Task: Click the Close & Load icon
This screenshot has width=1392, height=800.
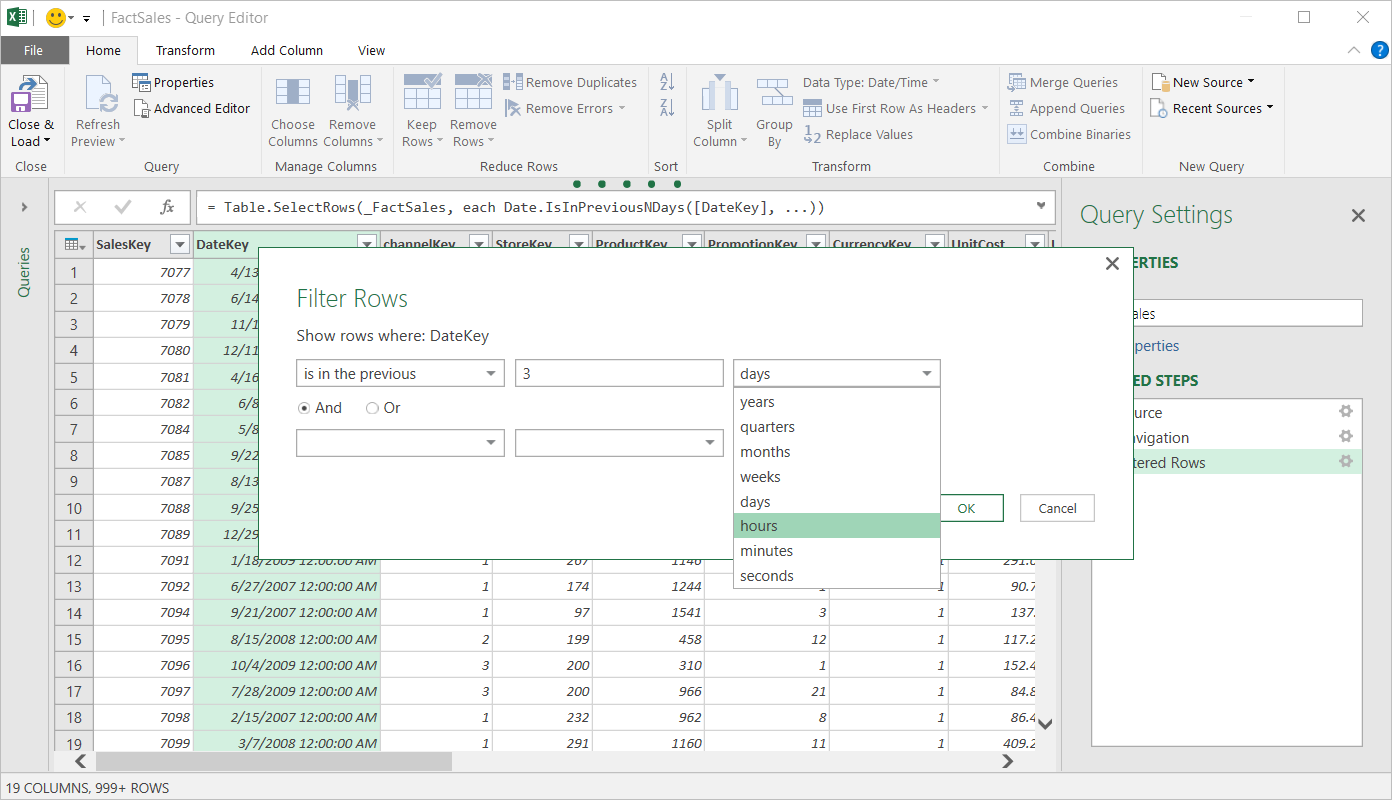Action: [x=31, y=98]
